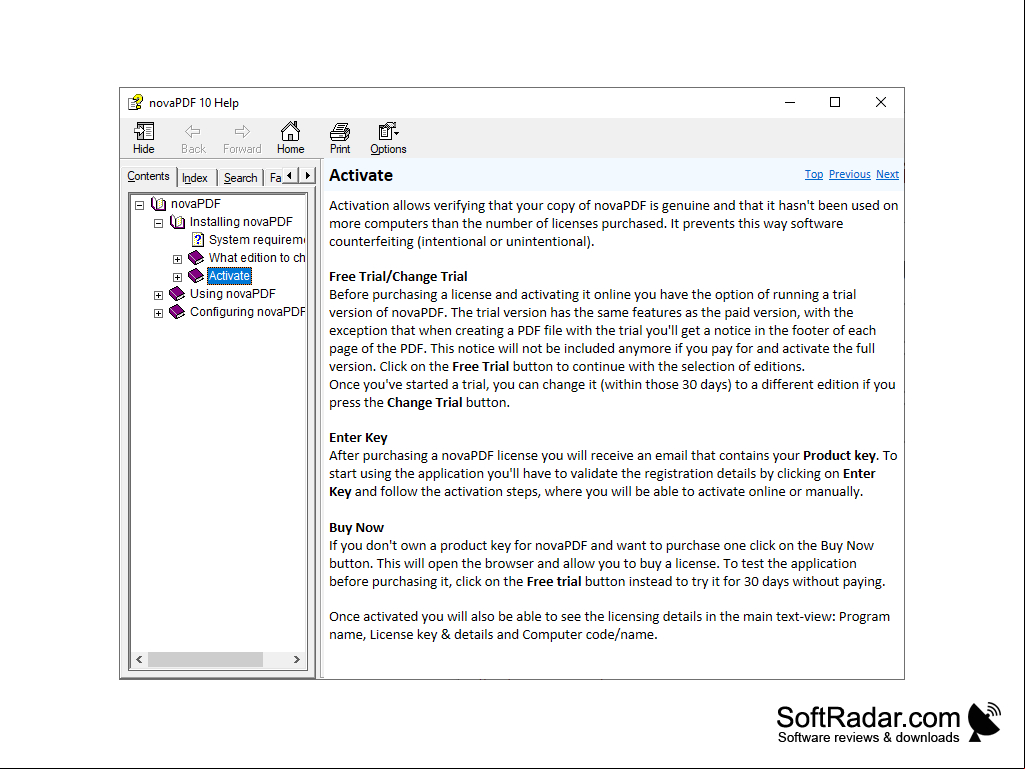Viewport: 1025px width, 769px height.
Task: Switch to the Index tab
Action: 195,178
